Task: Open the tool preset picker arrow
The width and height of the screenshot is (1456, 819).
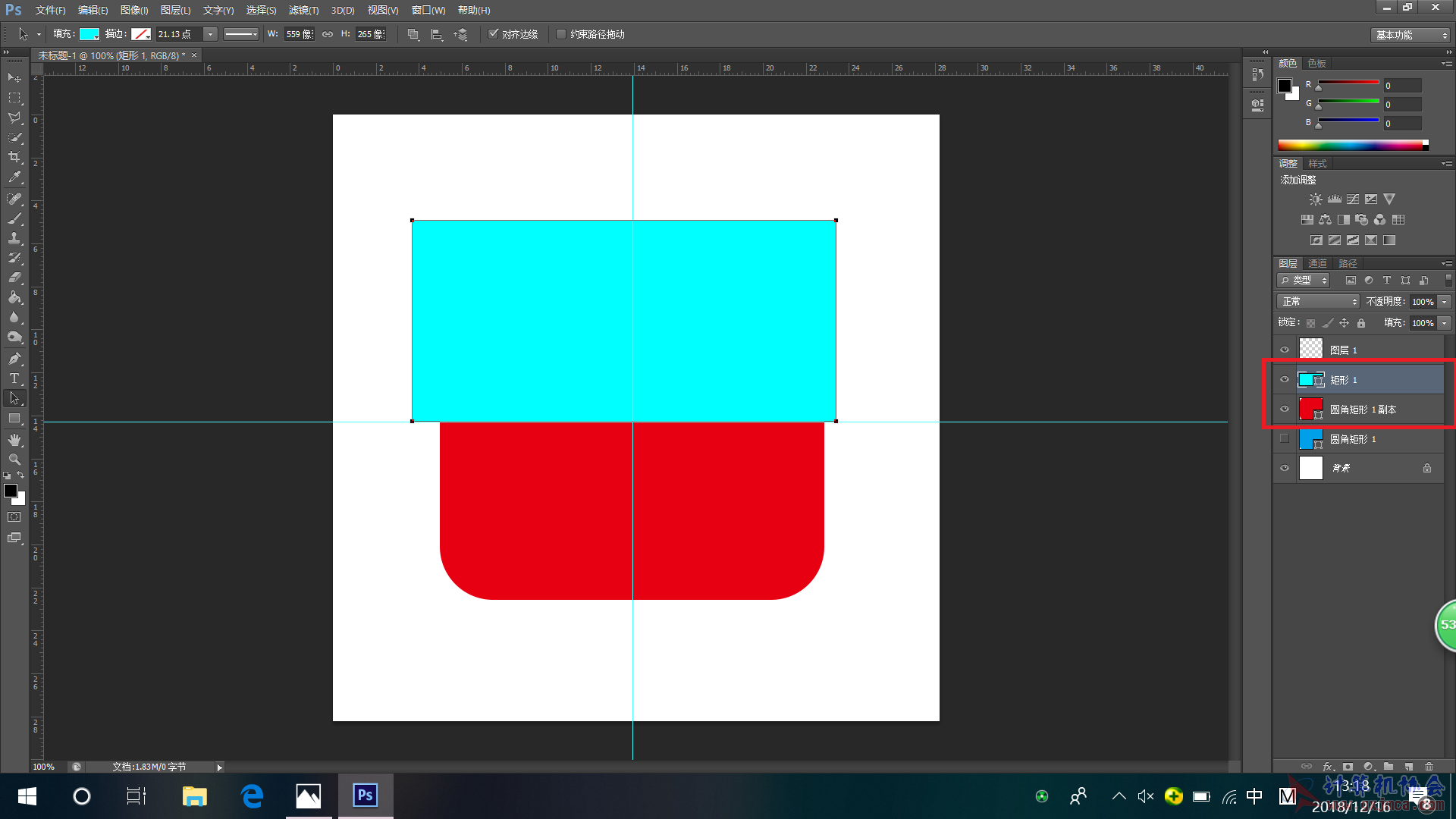Action: pyautogui.click(x=39, y=34)
